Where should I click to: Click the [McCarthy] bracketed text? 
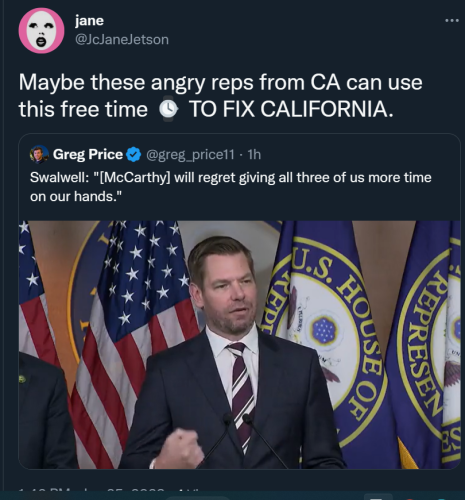(x=135, y=177)
